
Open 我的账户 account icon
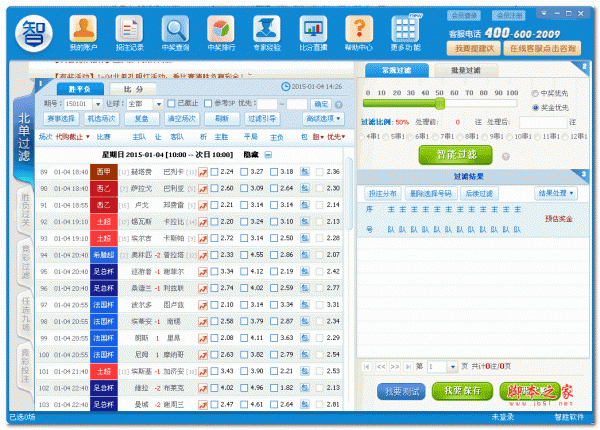83,33
